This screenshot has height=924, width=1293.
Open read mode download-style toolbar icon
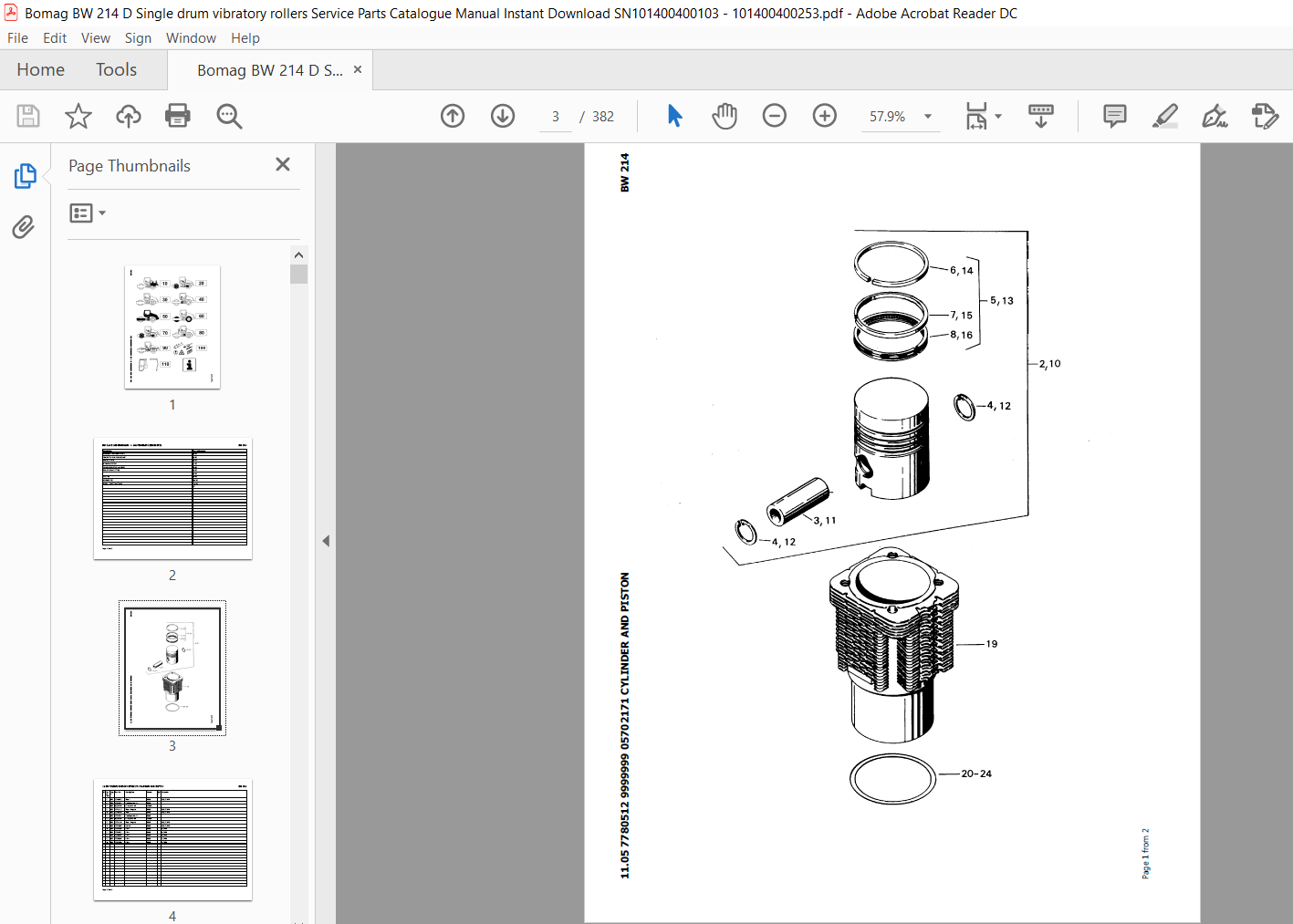click(1041, 116)
